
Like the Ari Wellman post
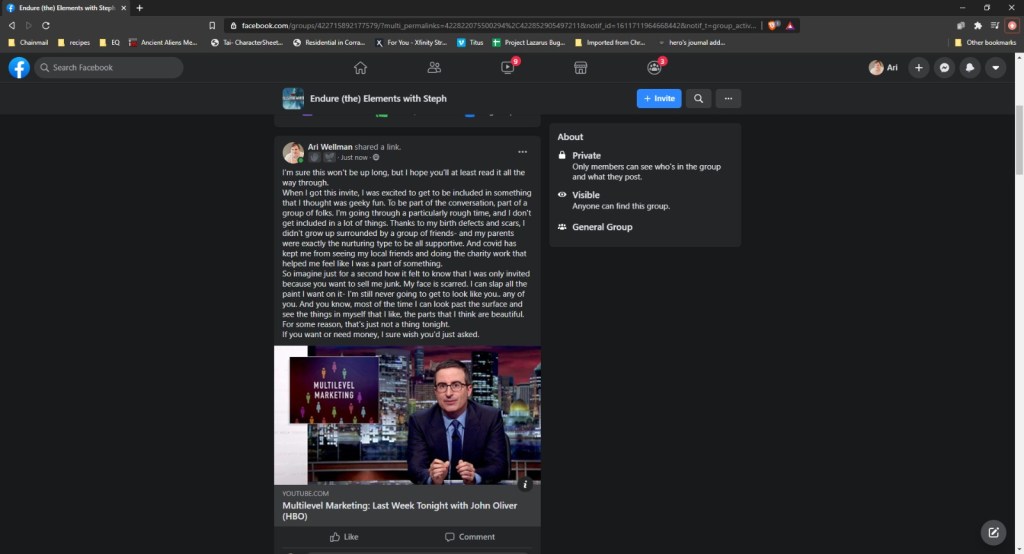(x=343, y=537)
